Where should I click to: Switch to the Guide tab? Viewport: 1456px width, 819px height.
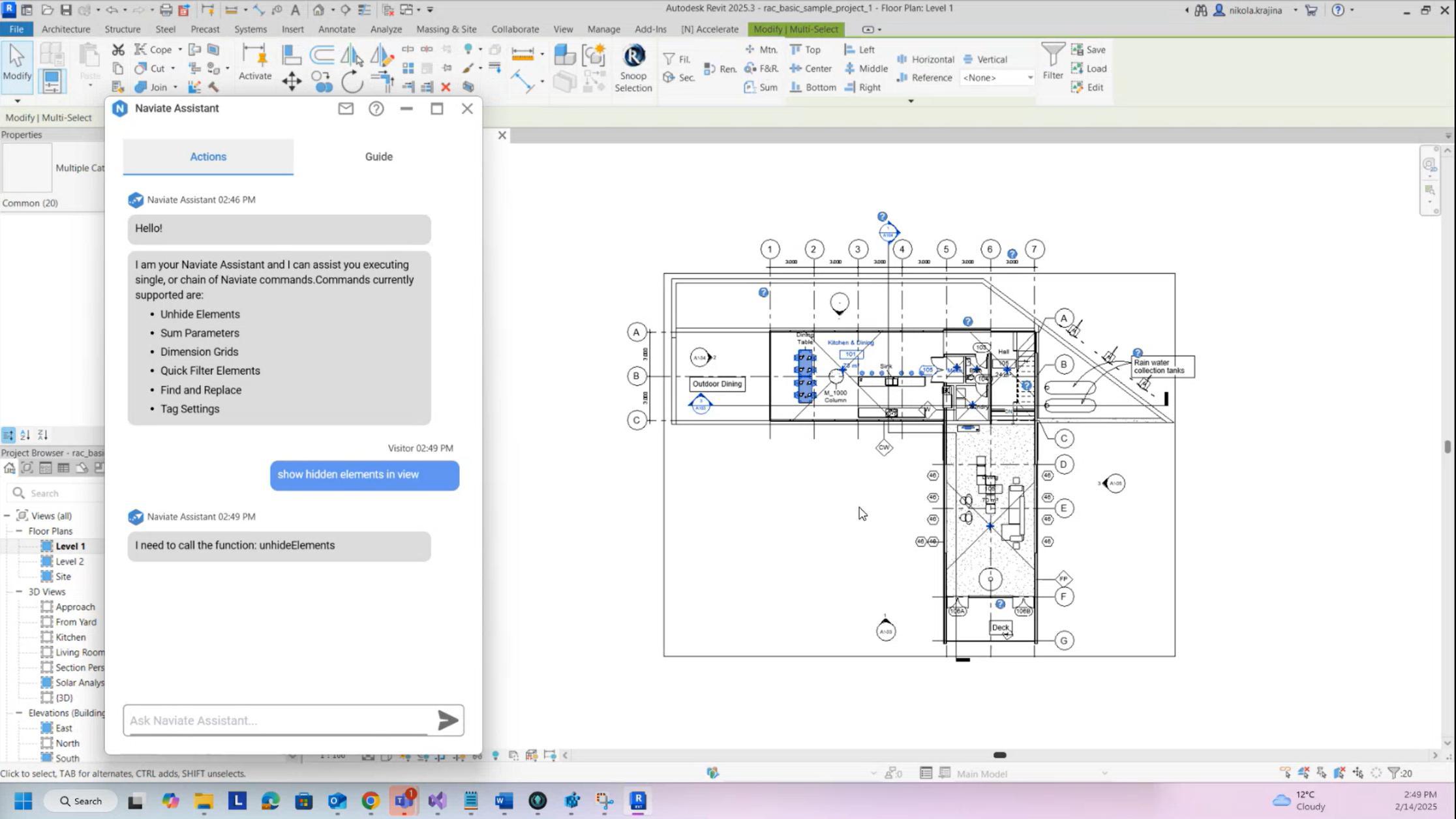(x=378, y=156)
